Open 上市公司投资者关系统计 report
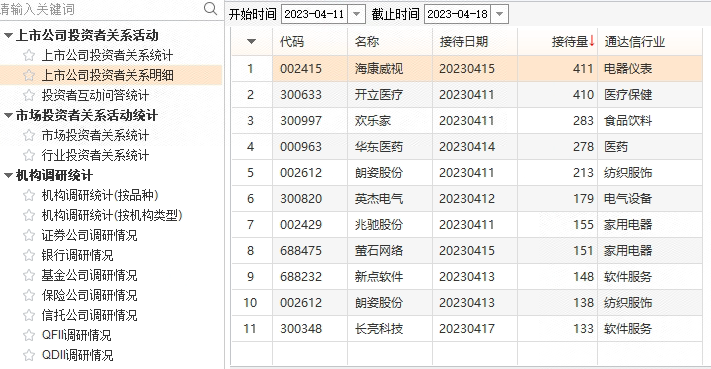The width and height of the screenshot is (711, 369). [x=107, y=55]
